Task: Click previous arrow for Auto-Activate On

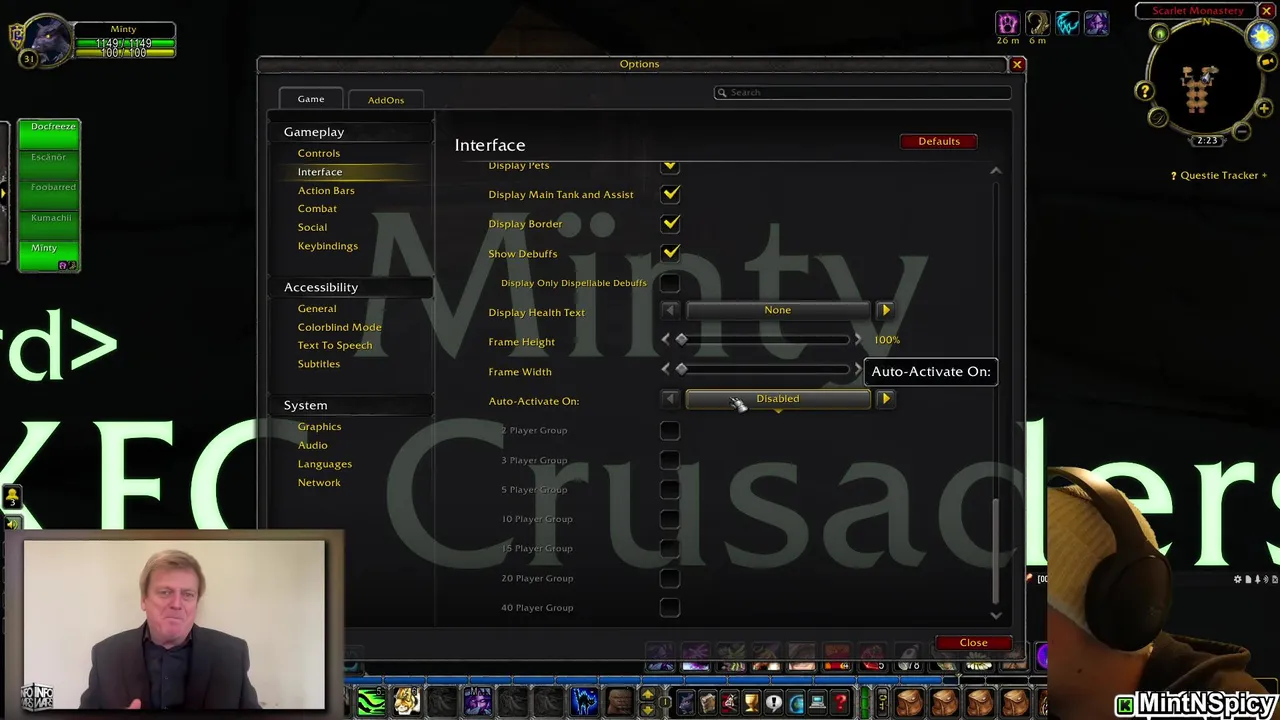Action: pos(670,399)
